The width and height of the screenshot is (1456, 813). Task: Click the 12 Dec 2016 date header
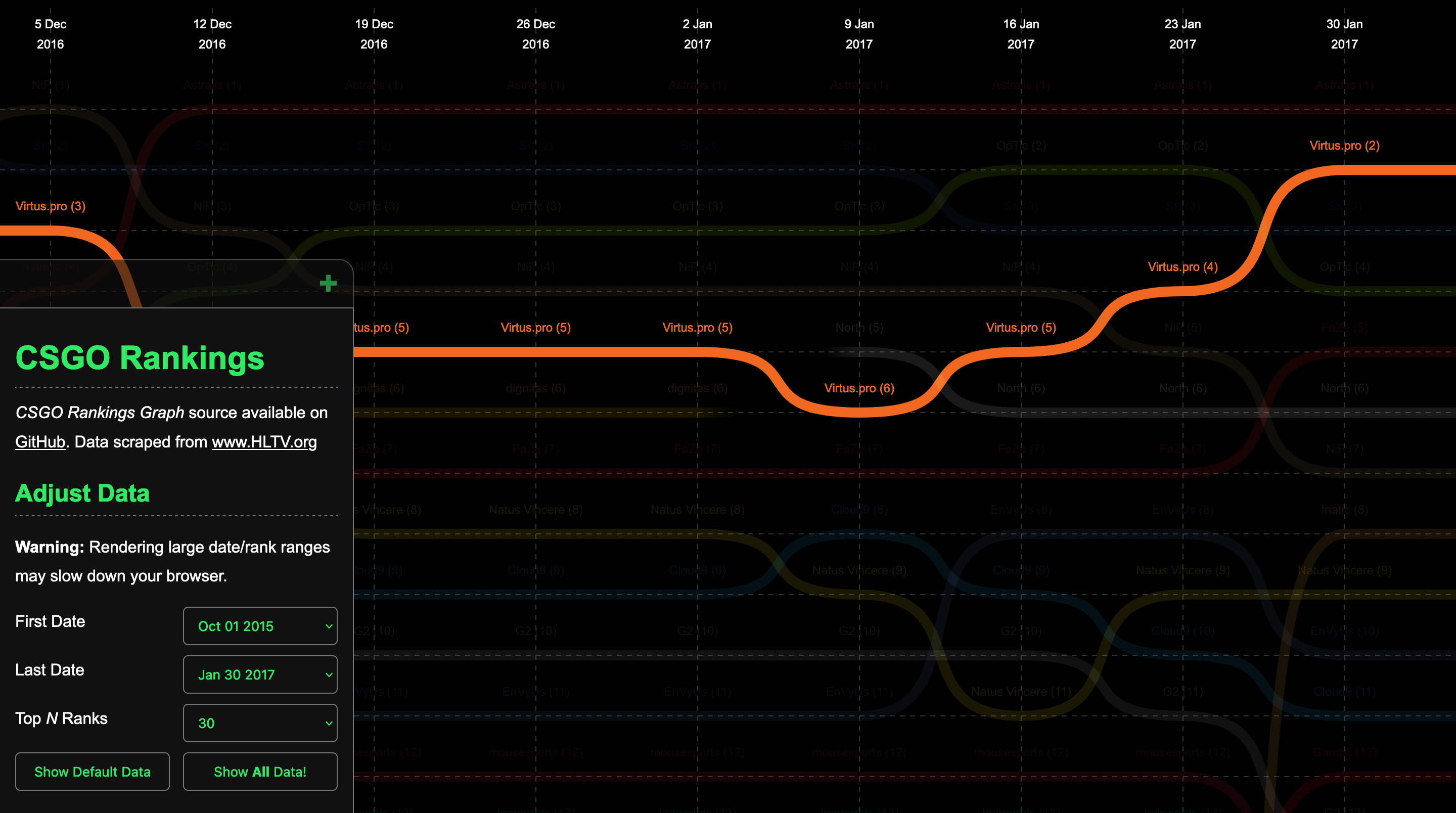(212, 34)
